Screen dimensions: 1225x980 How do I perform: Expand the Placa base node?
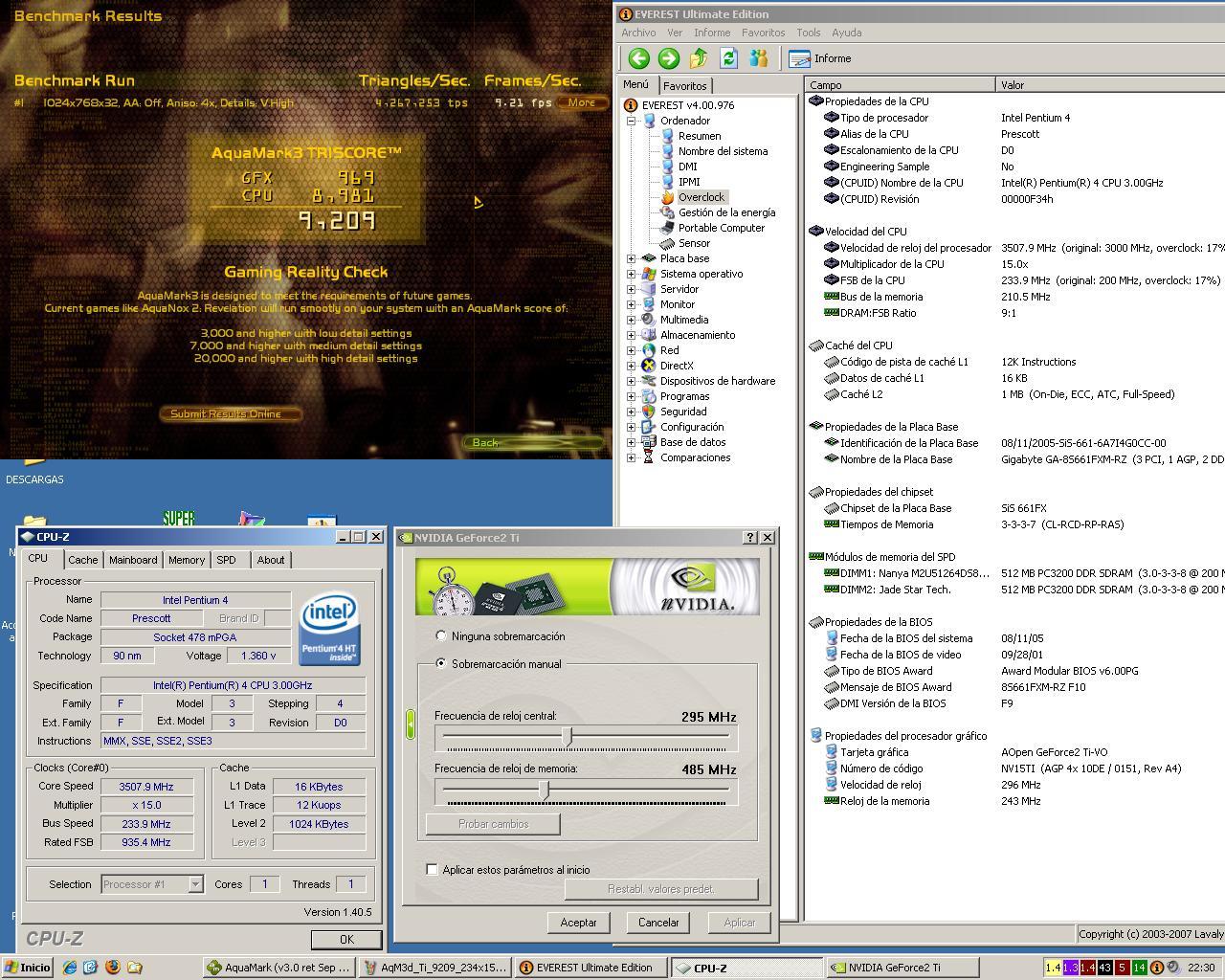(x=632, y=258)
